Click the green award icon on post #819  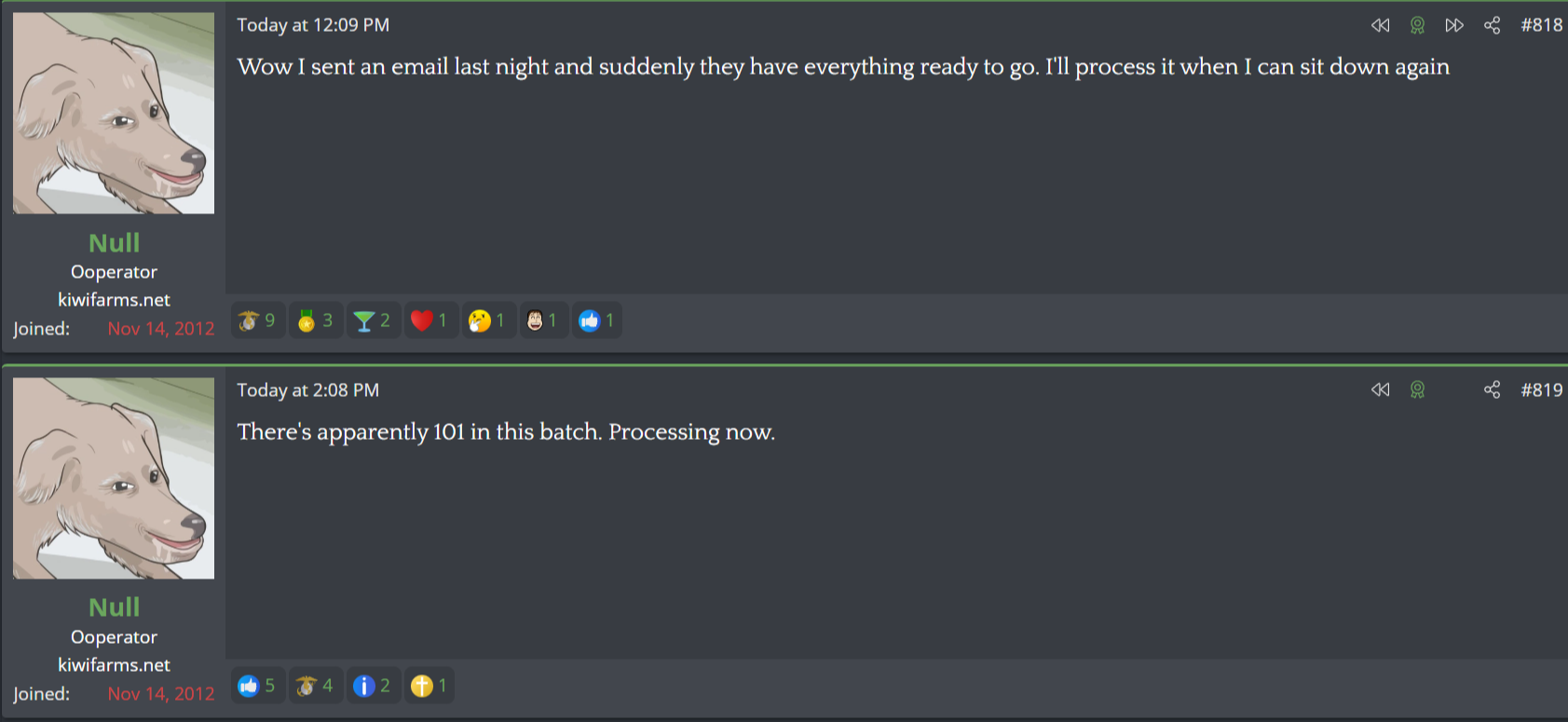pos(1417,389)
